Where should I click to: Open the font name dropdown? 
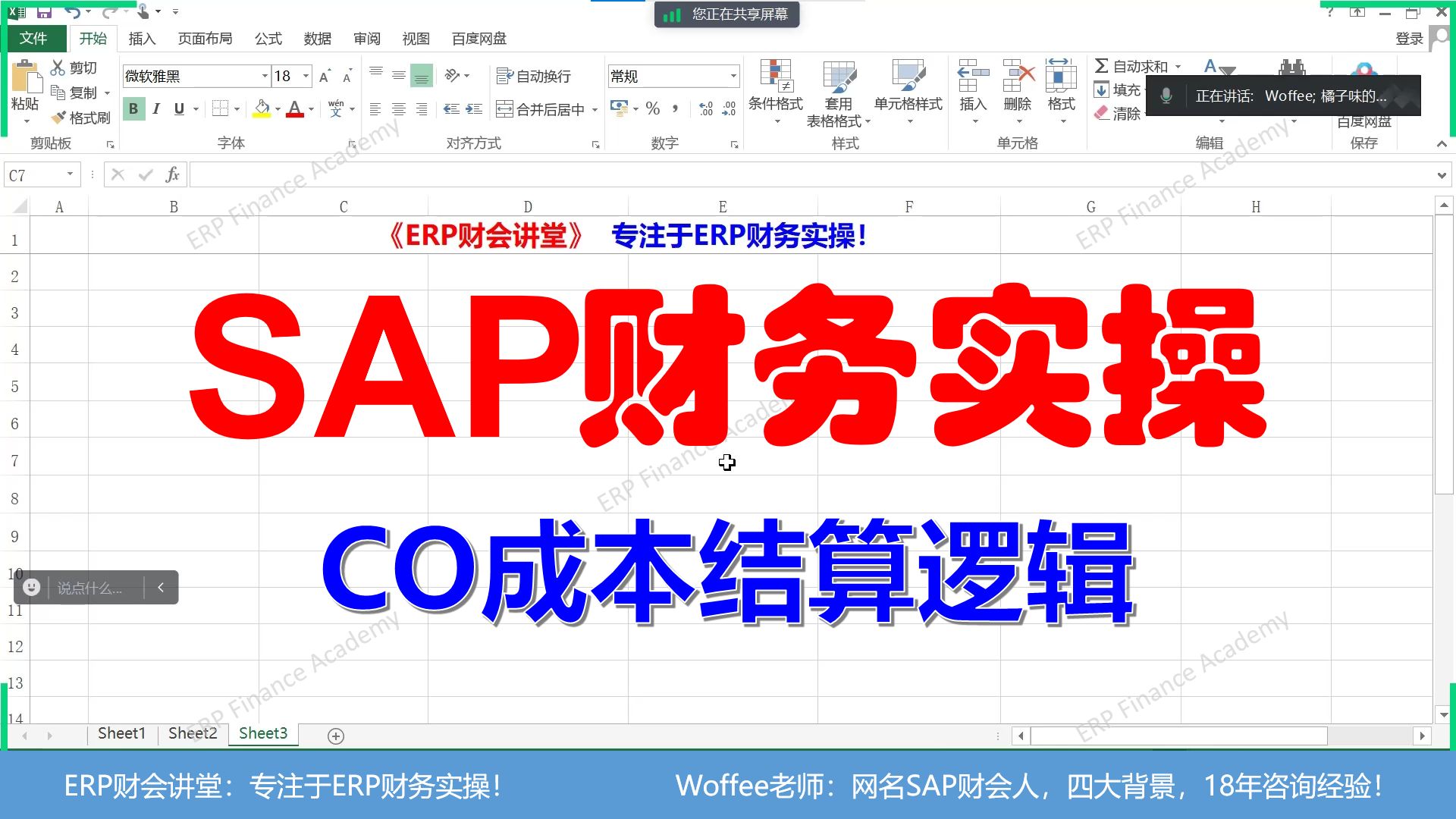click(x=265, y=76)
